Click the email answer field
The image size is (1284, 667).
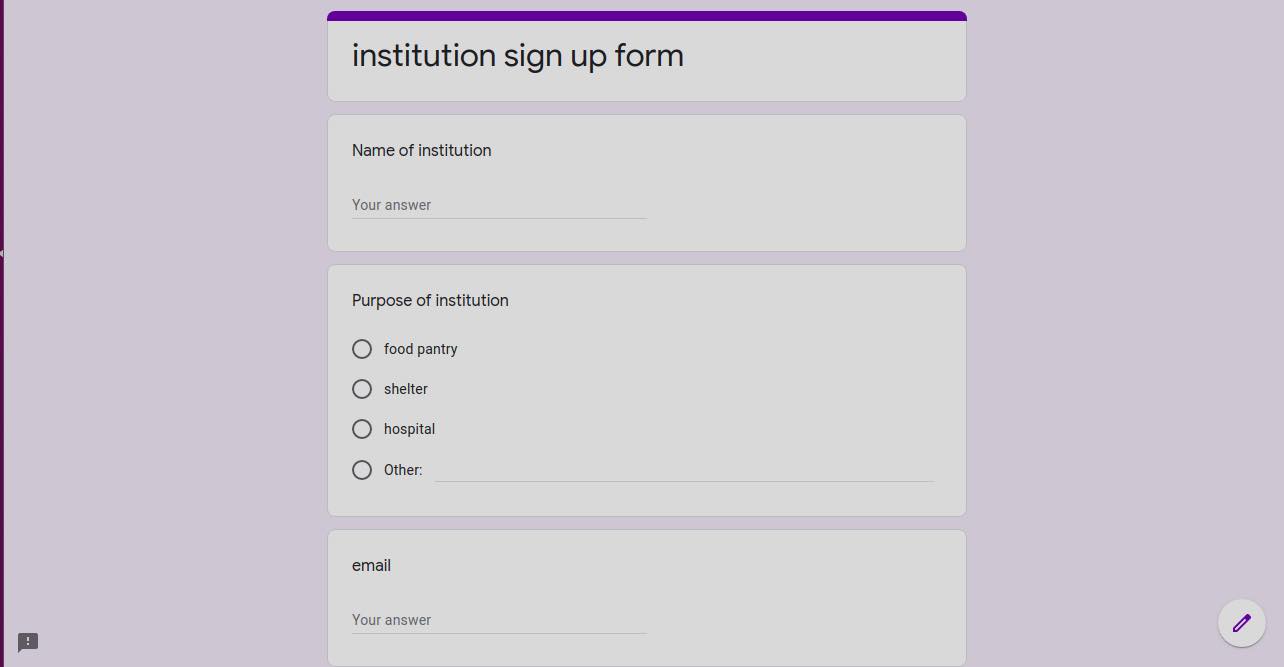499,620
